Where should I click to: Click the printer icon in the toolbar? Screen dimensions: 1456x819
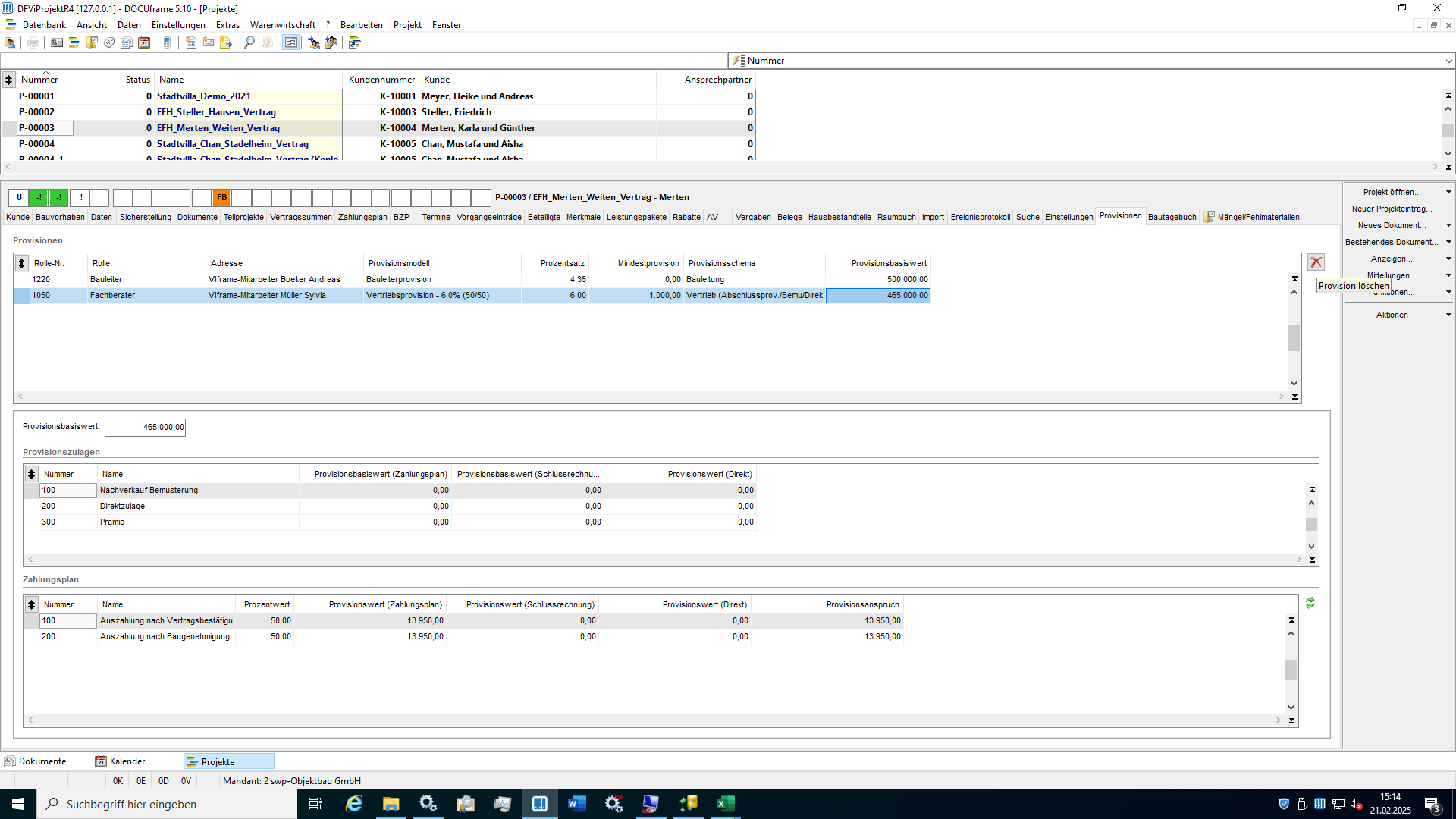tap(33, 42)
